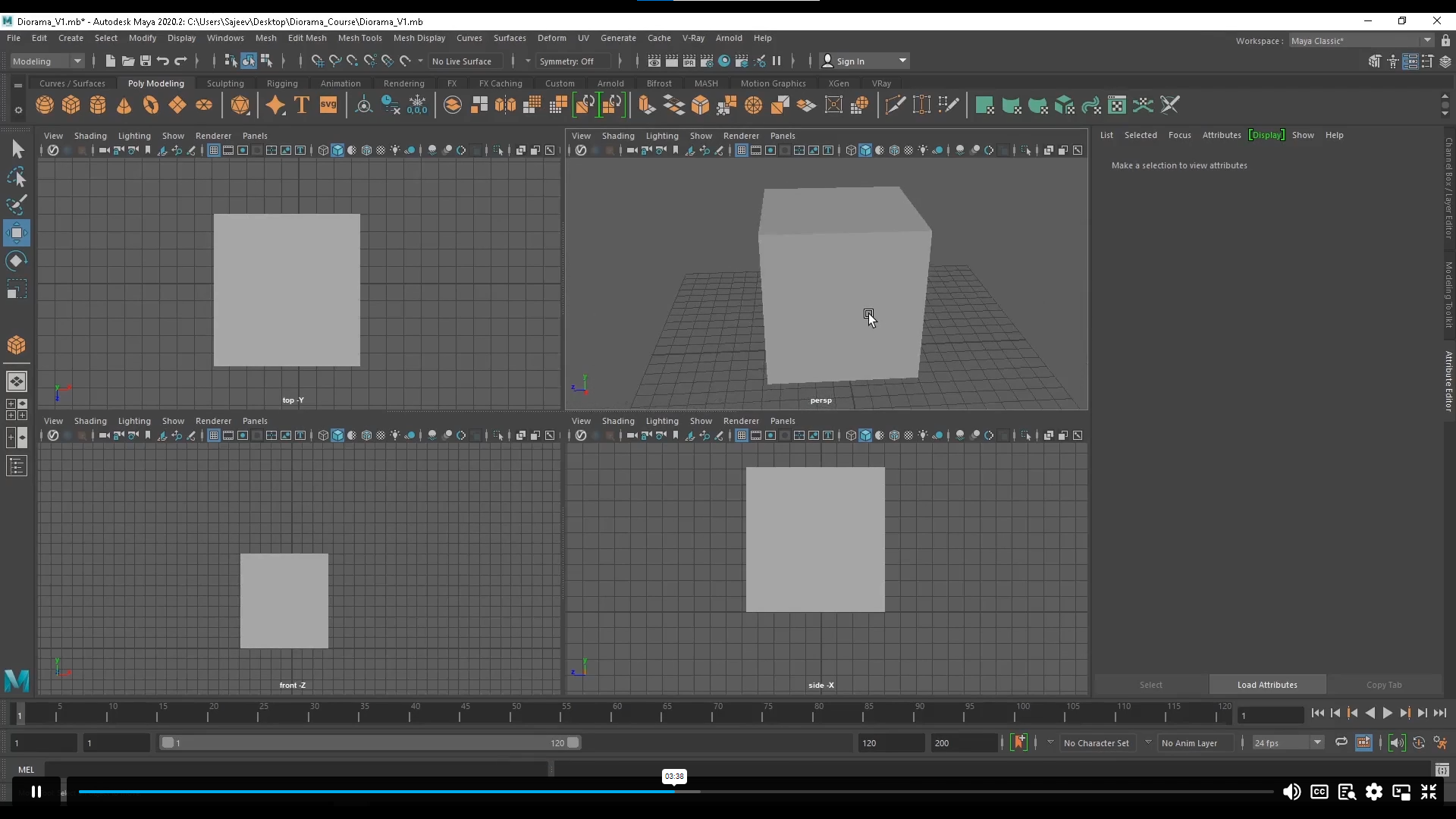Create a polygon sphere from the shelf
Screen dimensions: 1456x819
44,105
